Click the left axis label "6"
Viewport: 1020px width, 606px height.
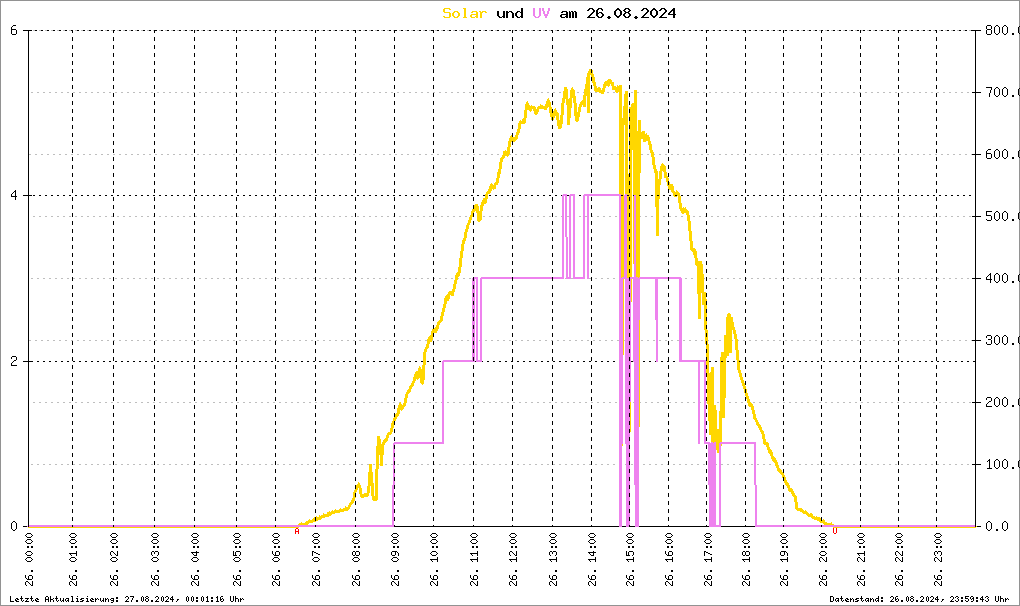pyautogui.click(x=14, y=31)
